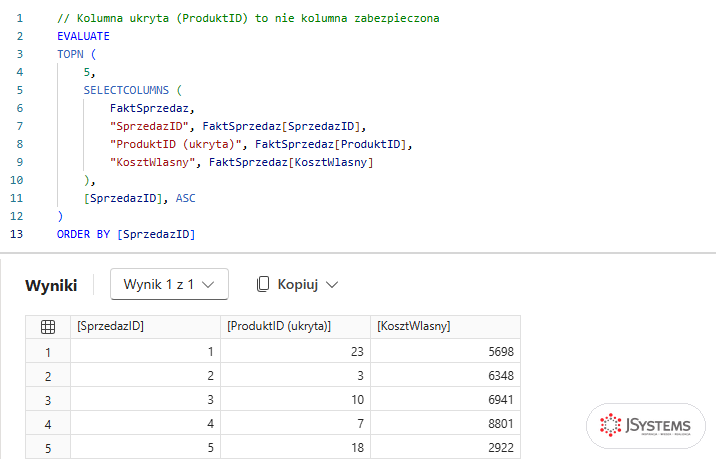Select the KosztWlasny cell with 8801
Screen dimensions: 716x459
tap(445, 423)
